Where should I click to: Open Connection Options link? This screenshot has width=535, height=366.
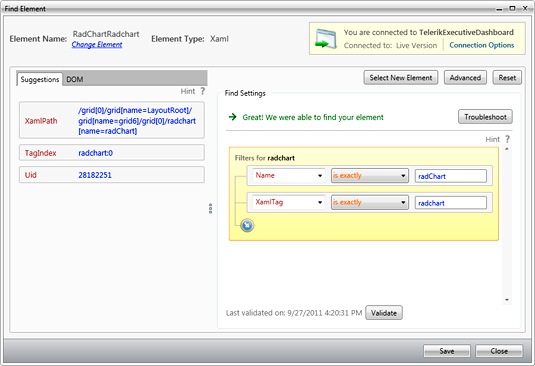pos(481,45)
